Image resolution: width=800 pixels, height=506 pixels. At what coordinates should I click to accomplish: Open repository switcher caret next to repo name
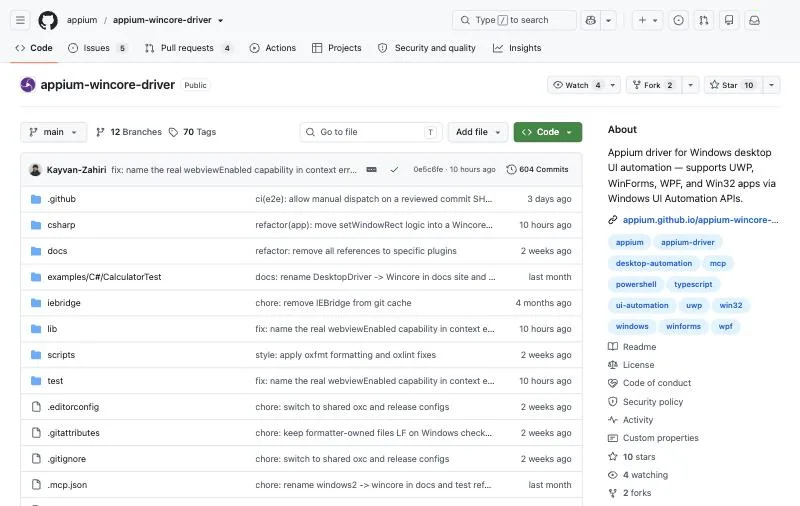tap(220, 20)
